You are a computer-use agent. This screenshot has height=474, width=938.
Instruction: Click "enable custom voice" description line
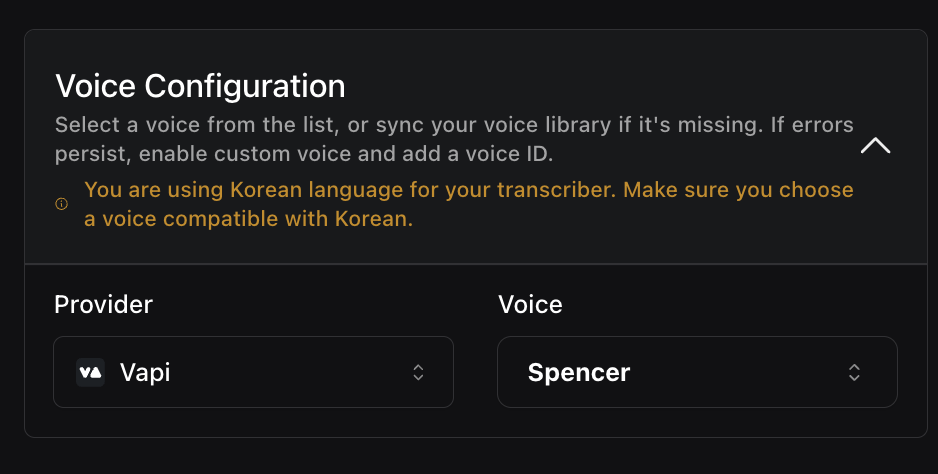click(304, 154)
